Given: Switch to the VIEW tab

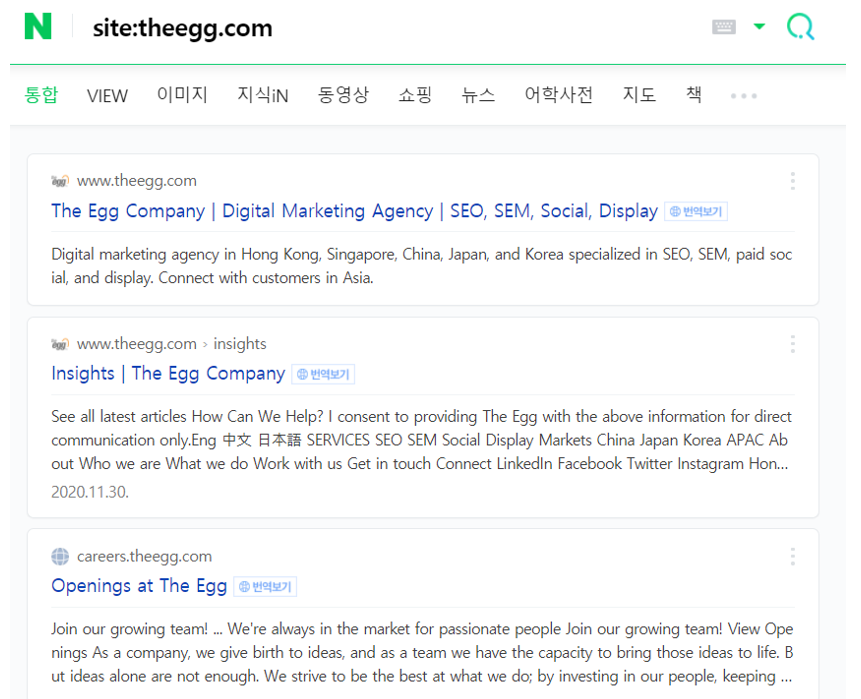Looking at the screenshot, I should click(107, 96).
